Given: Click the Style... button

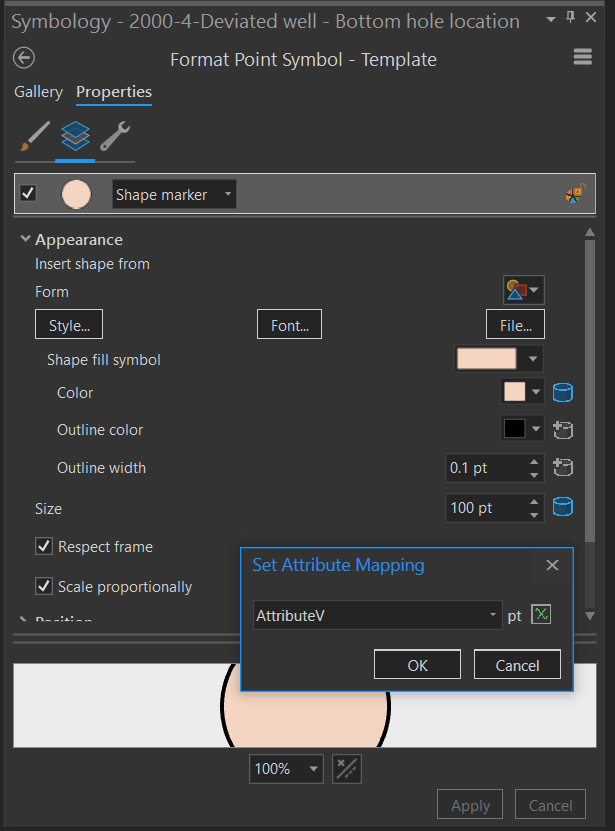Looking at the screenshot, I should point(69,324).
